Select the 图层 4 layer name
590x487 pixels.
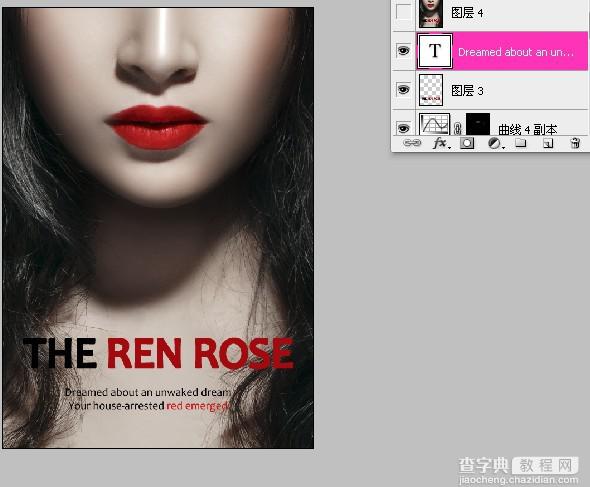click(x=467, y=13)
